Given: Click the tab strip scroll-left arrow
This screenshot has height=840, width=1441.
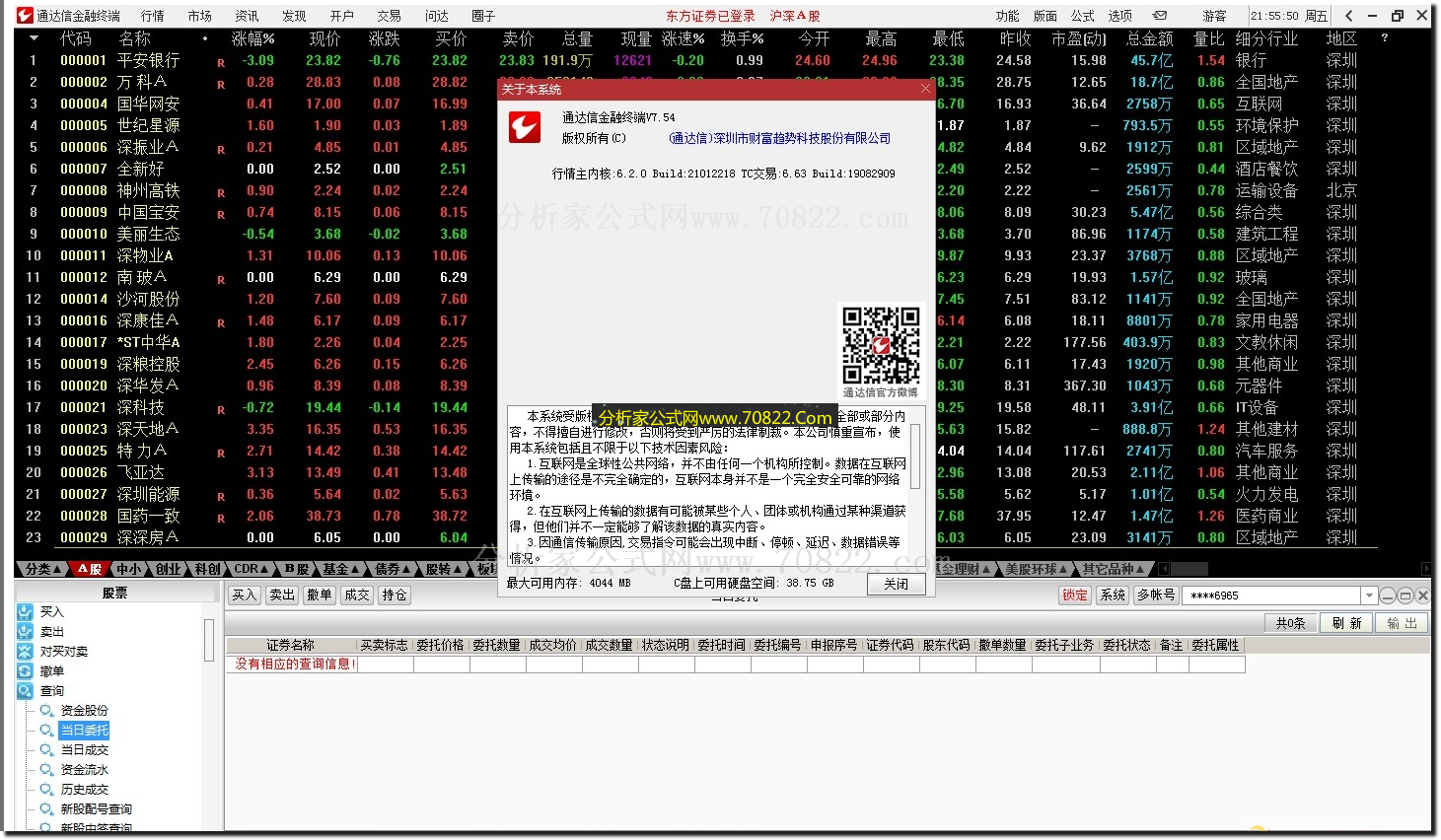Looking at the screenshot, I should tap(1164, 569).
